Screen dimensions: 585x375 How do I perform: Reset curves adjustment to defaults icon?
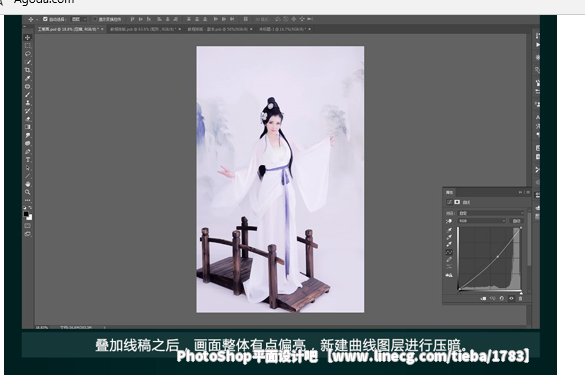tap(502, 298)
